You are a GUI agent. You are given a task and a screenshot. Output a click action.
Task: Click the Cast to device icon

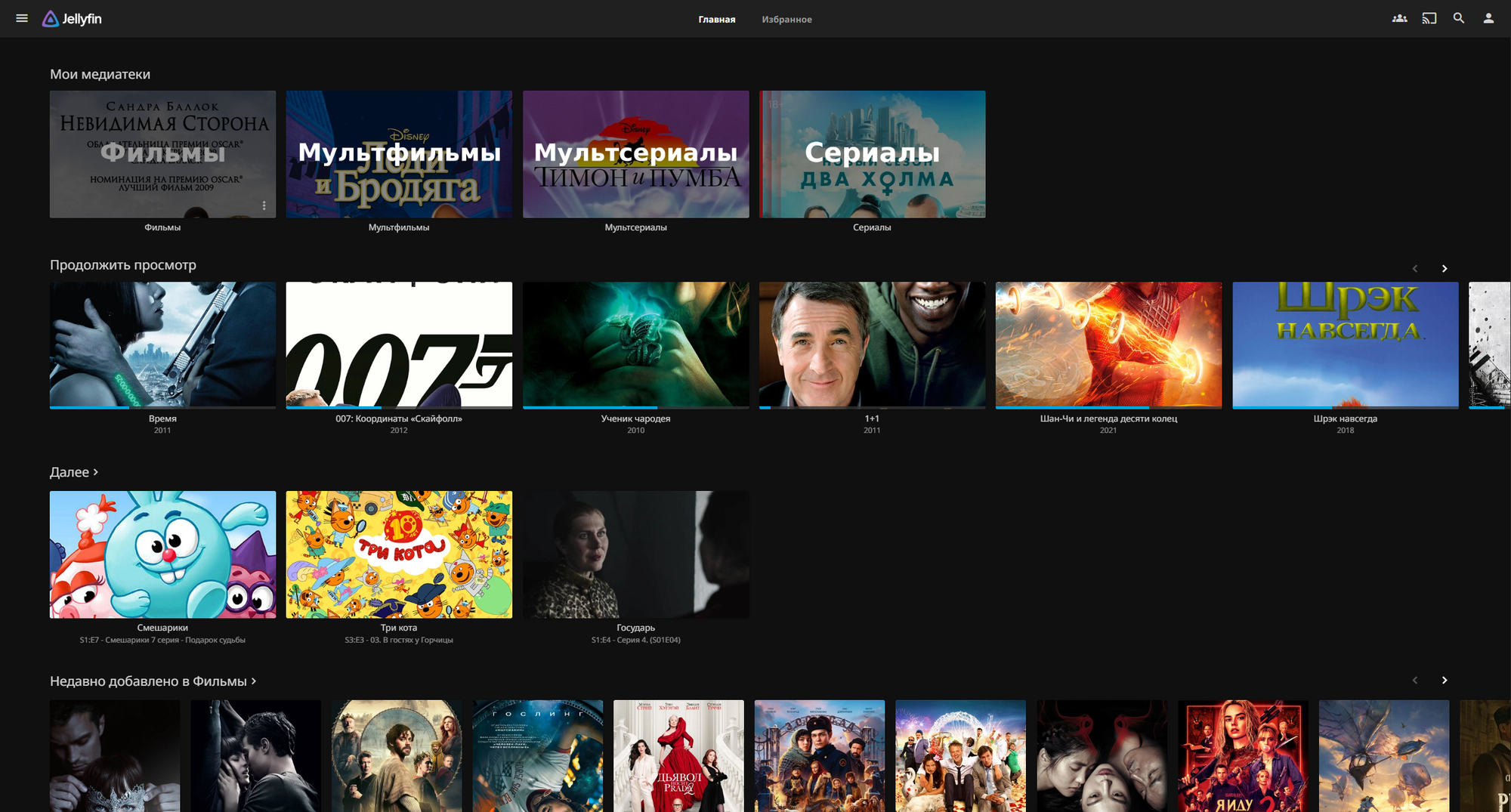(x=1429, y=18)
